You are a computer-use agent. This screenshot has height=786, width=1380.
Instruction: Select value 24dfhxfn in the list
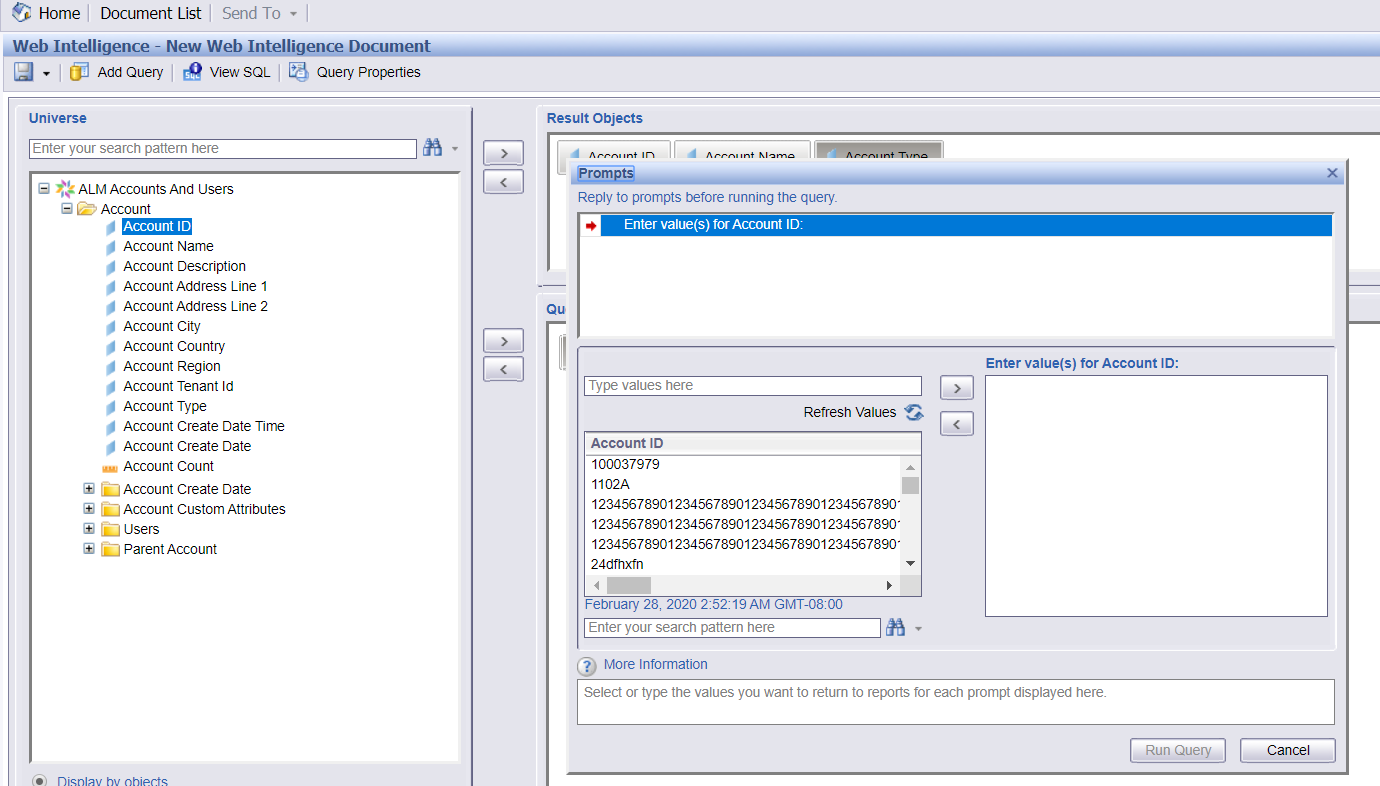617,564
